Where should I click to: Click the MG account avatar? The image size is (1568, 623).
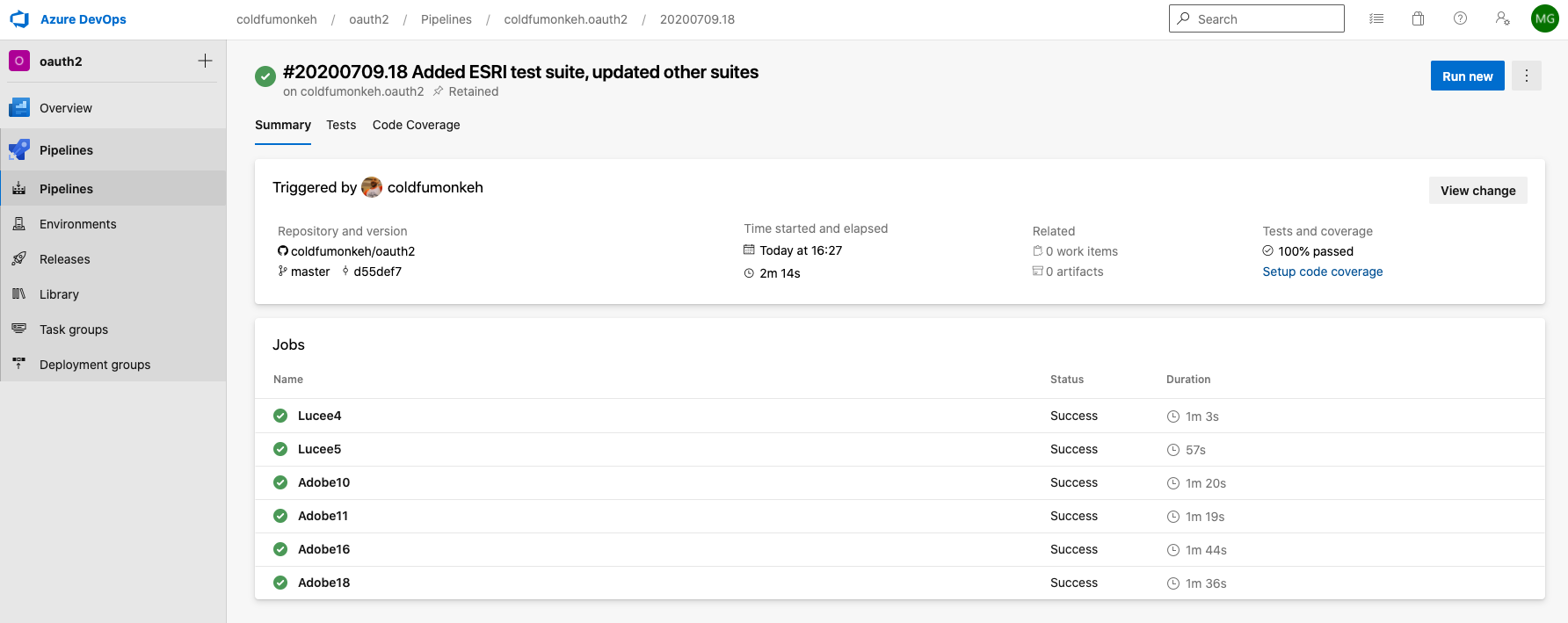point(1545,18)
